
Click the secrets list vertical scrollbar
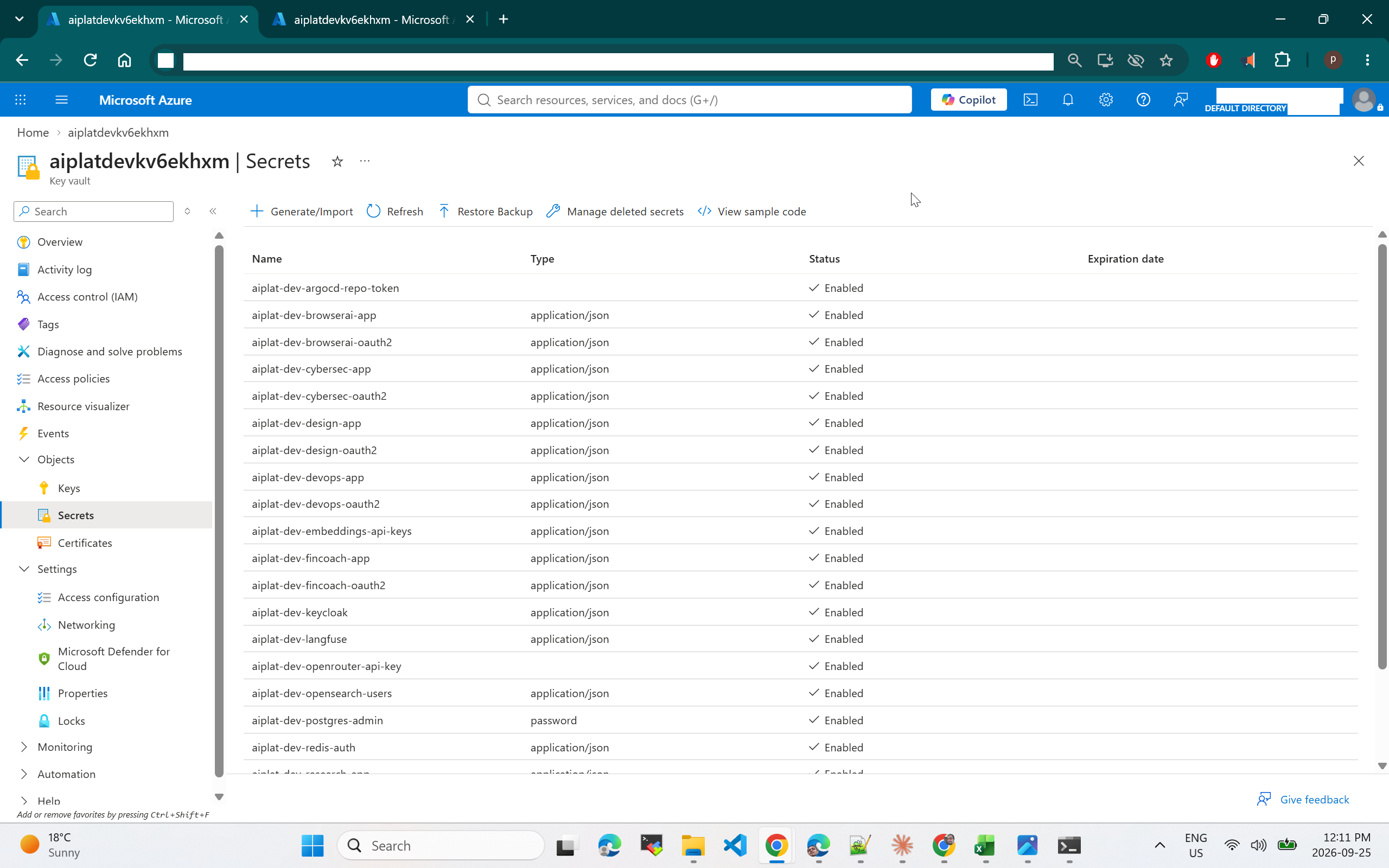pyautogui.click(x=1382, y=456)
